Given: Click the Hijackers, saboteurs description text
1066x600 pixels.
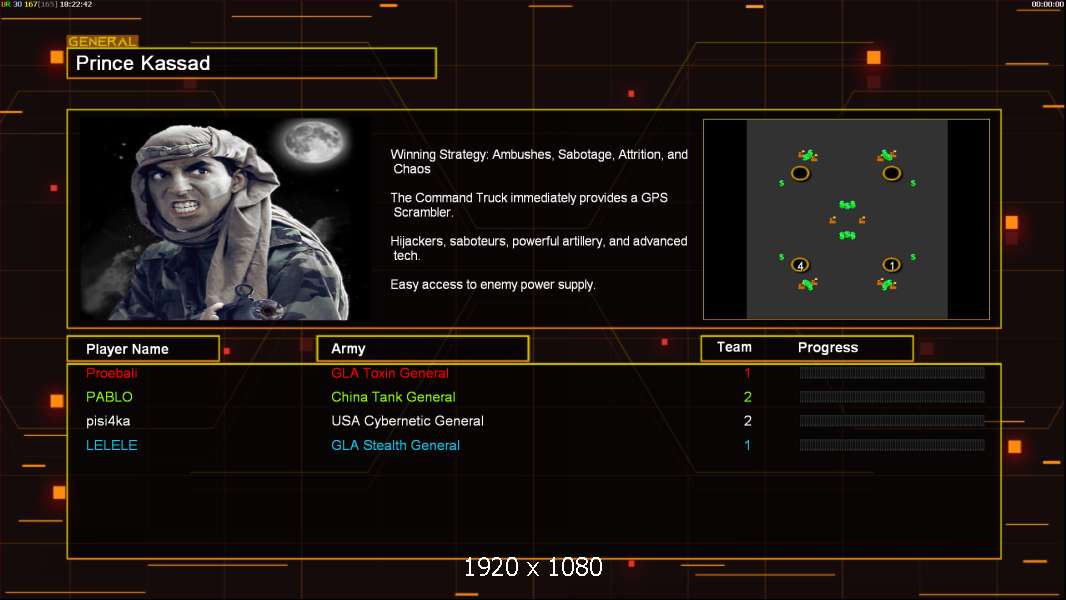Looking at the screenshot, I should (538, 248).
